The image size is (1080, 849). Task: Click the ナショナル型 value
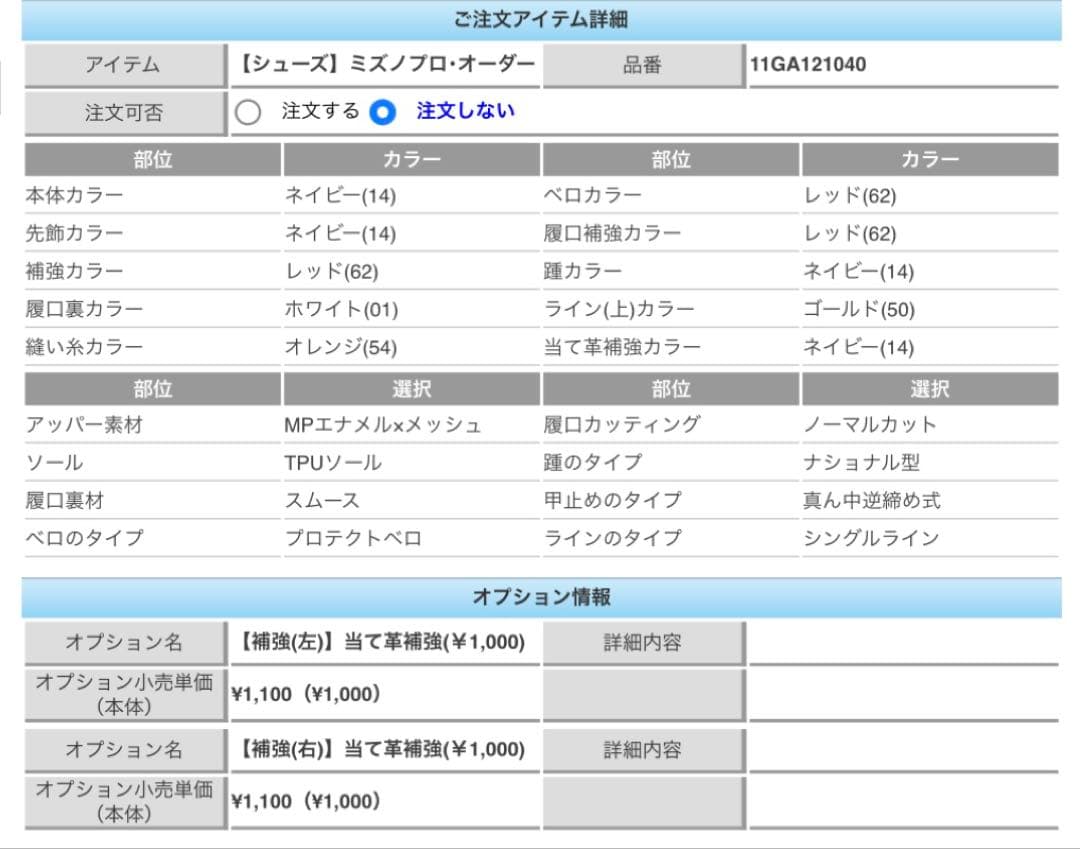pos(862,463)
